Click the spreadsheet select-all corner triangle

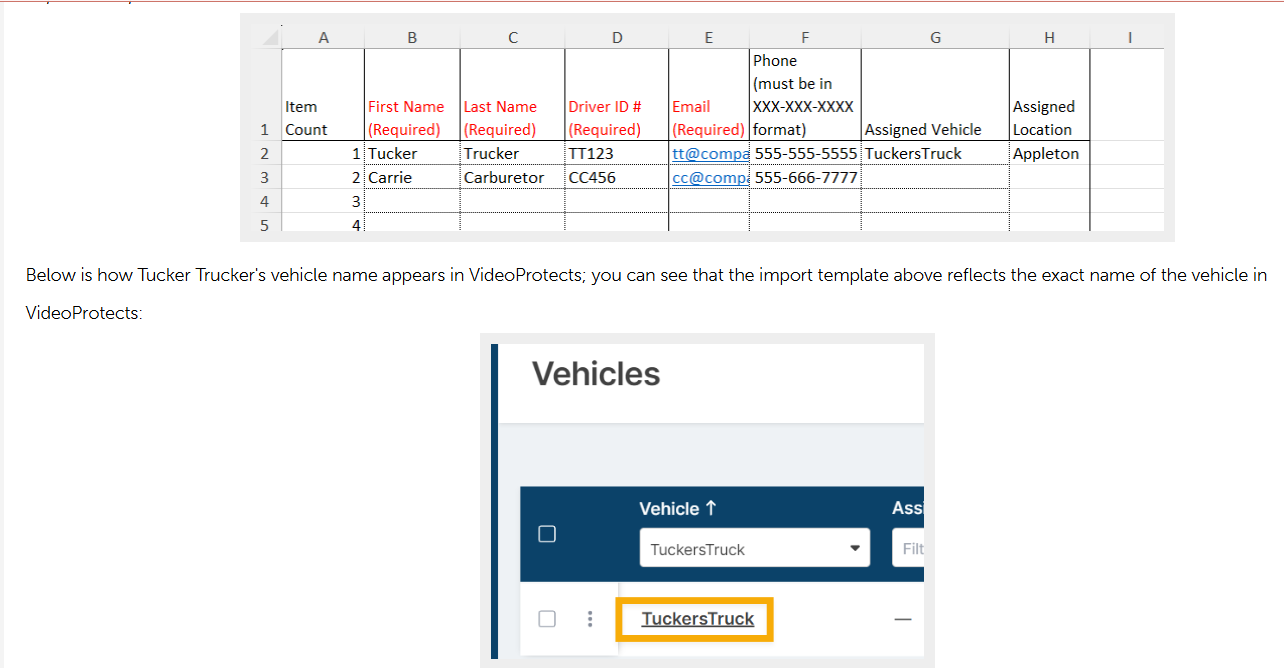click(270, 38)
